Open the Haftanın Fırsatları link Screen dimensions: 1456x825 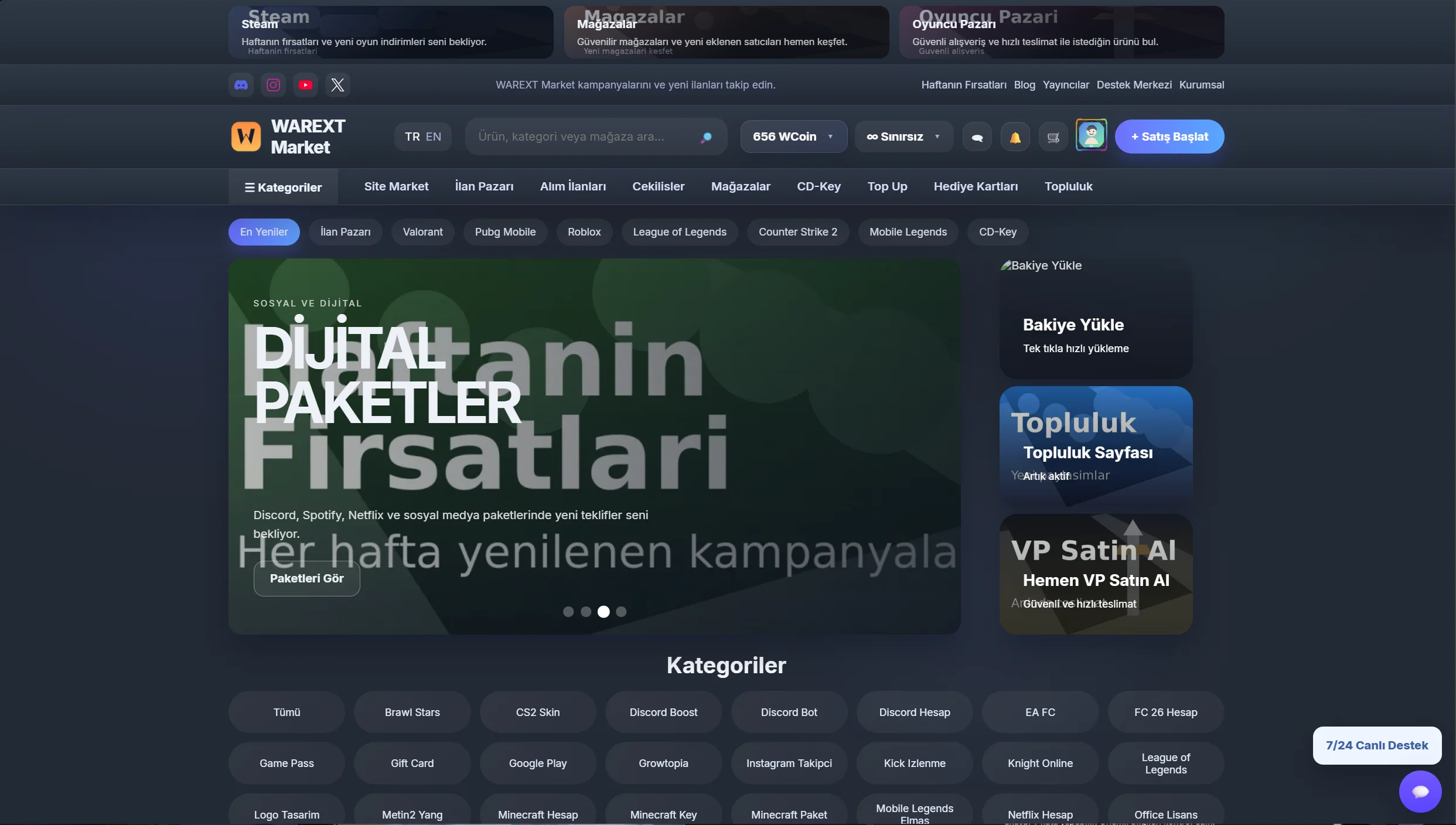[964, 85]
